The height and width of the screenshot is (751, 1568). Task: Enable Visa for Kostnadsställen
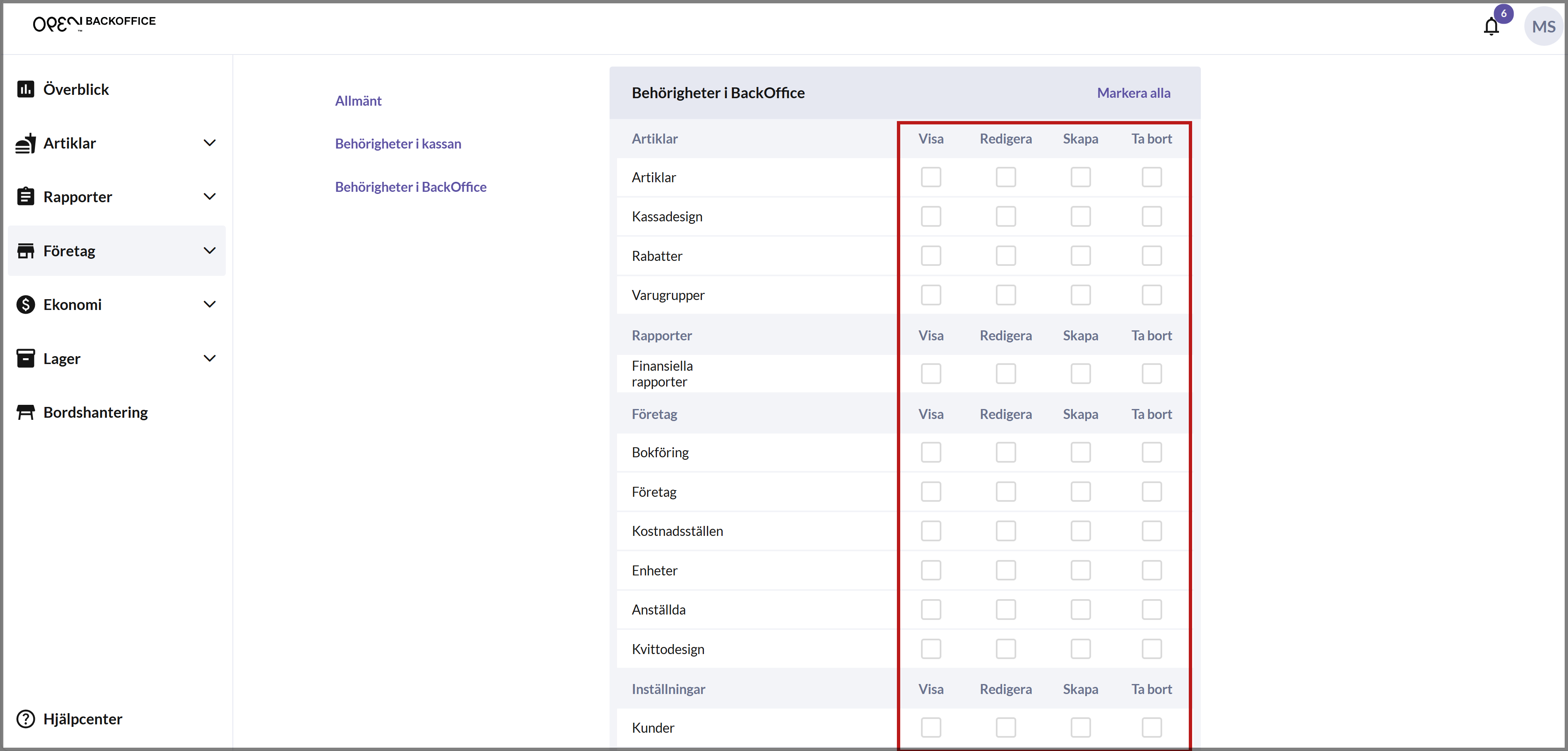point(931,531)
